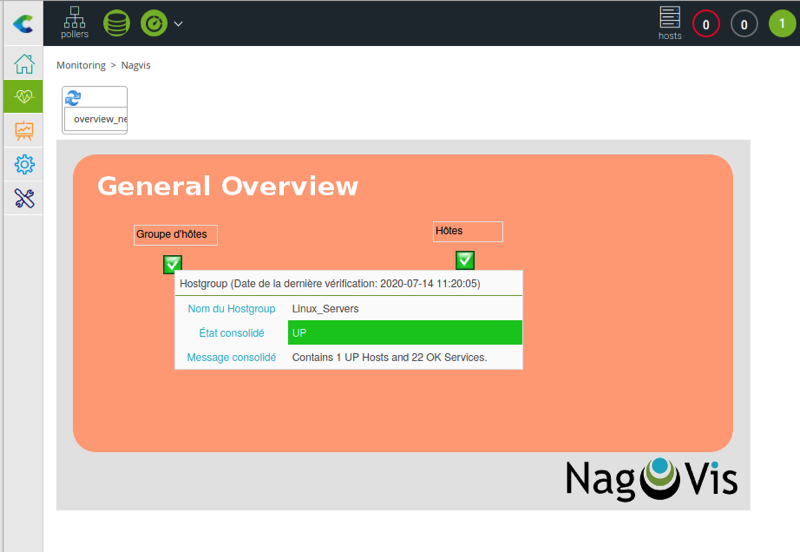Click the gray unreachable hosts counter

744,23
